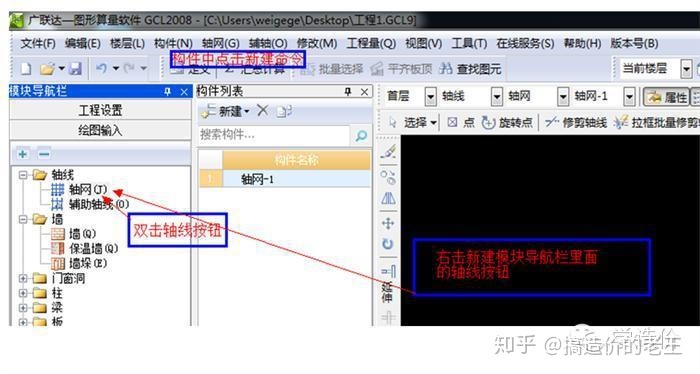Image resolution: width=700 pixels, height=374 pixels.
Task: Open 工程设置 section
Action: coord(100,110)
